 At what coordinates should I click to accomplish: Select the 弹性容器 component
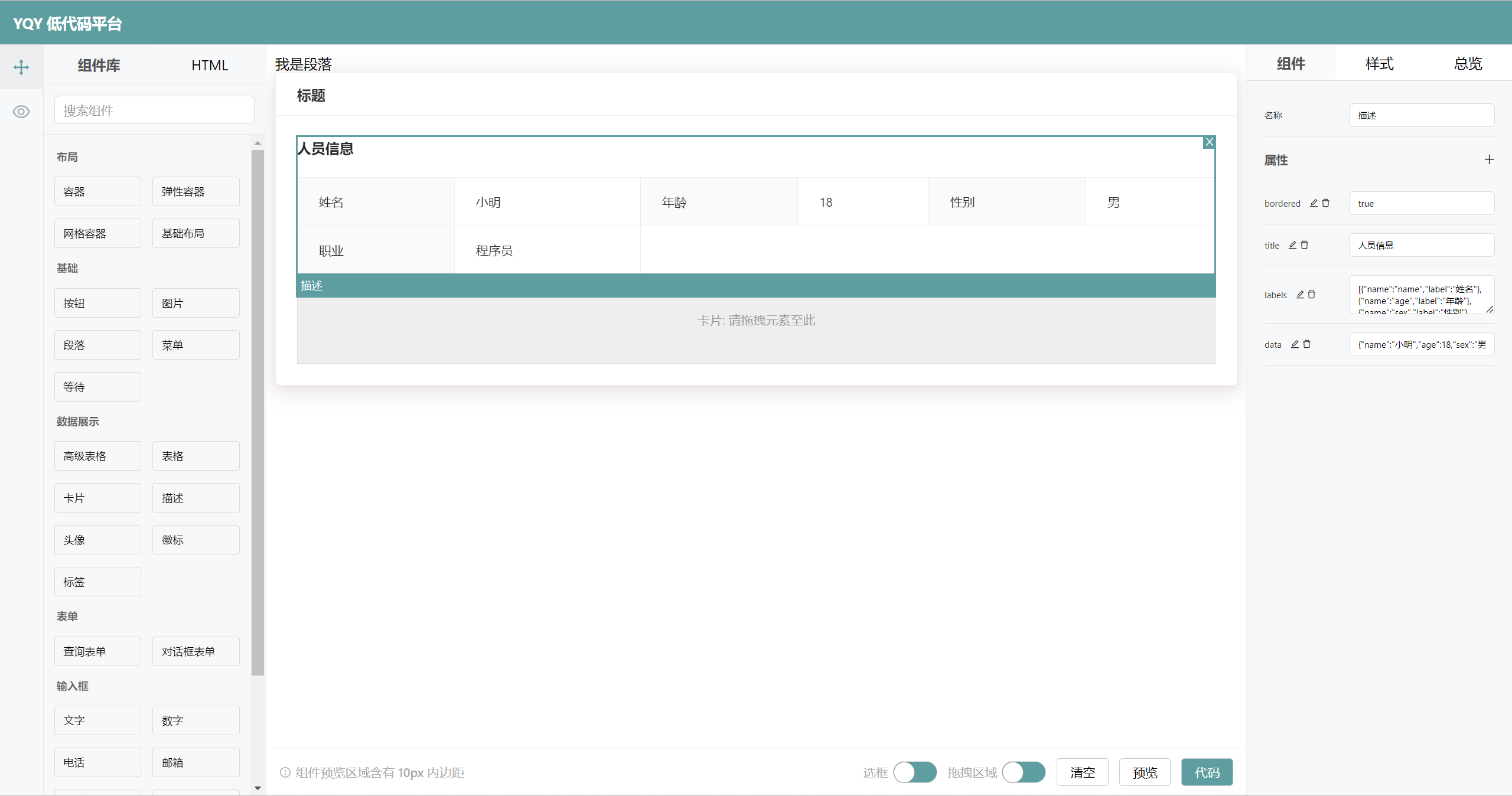click(196, 192)
